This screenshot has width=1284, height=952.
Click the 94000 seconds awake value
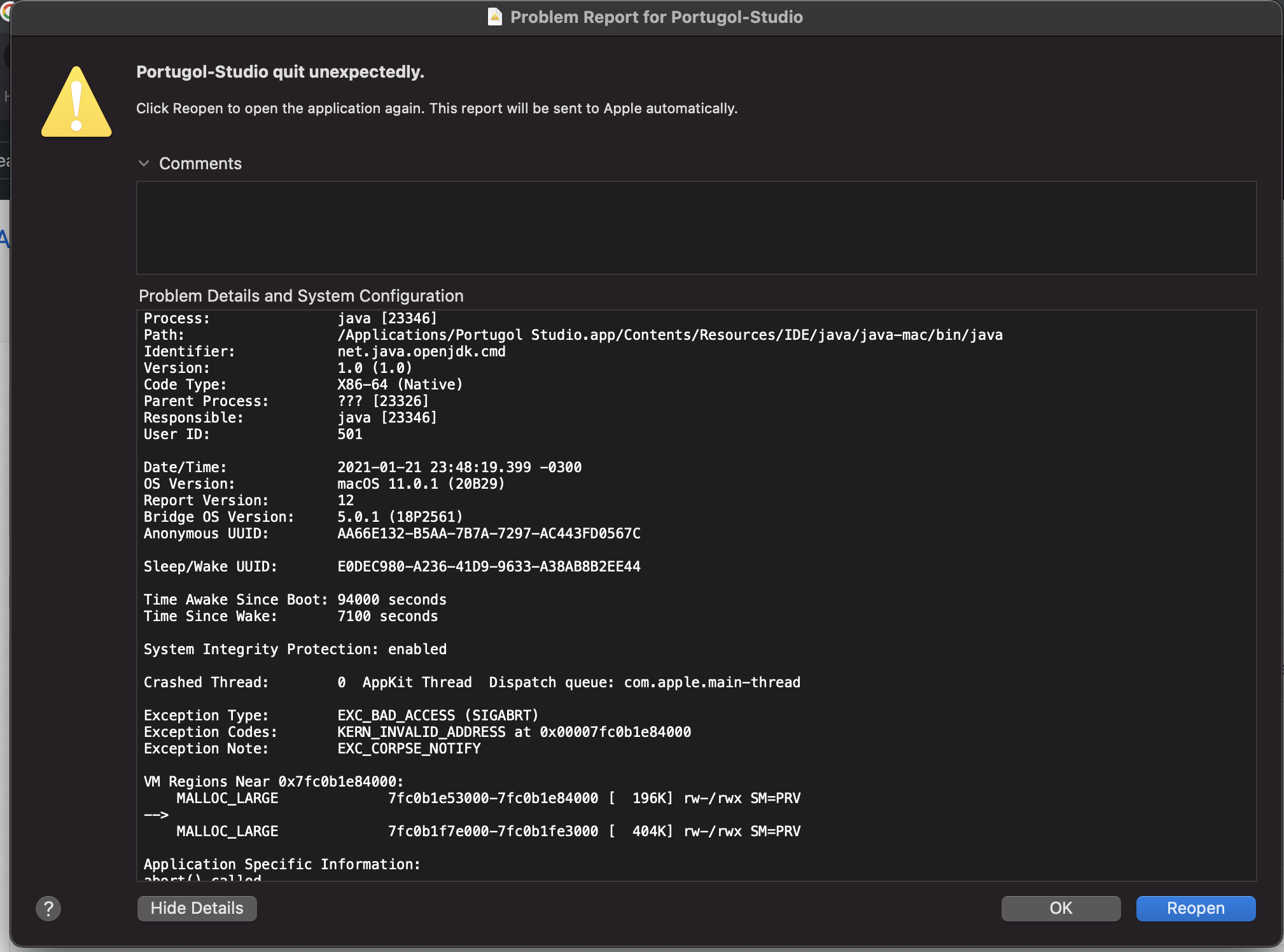(392, 599)
